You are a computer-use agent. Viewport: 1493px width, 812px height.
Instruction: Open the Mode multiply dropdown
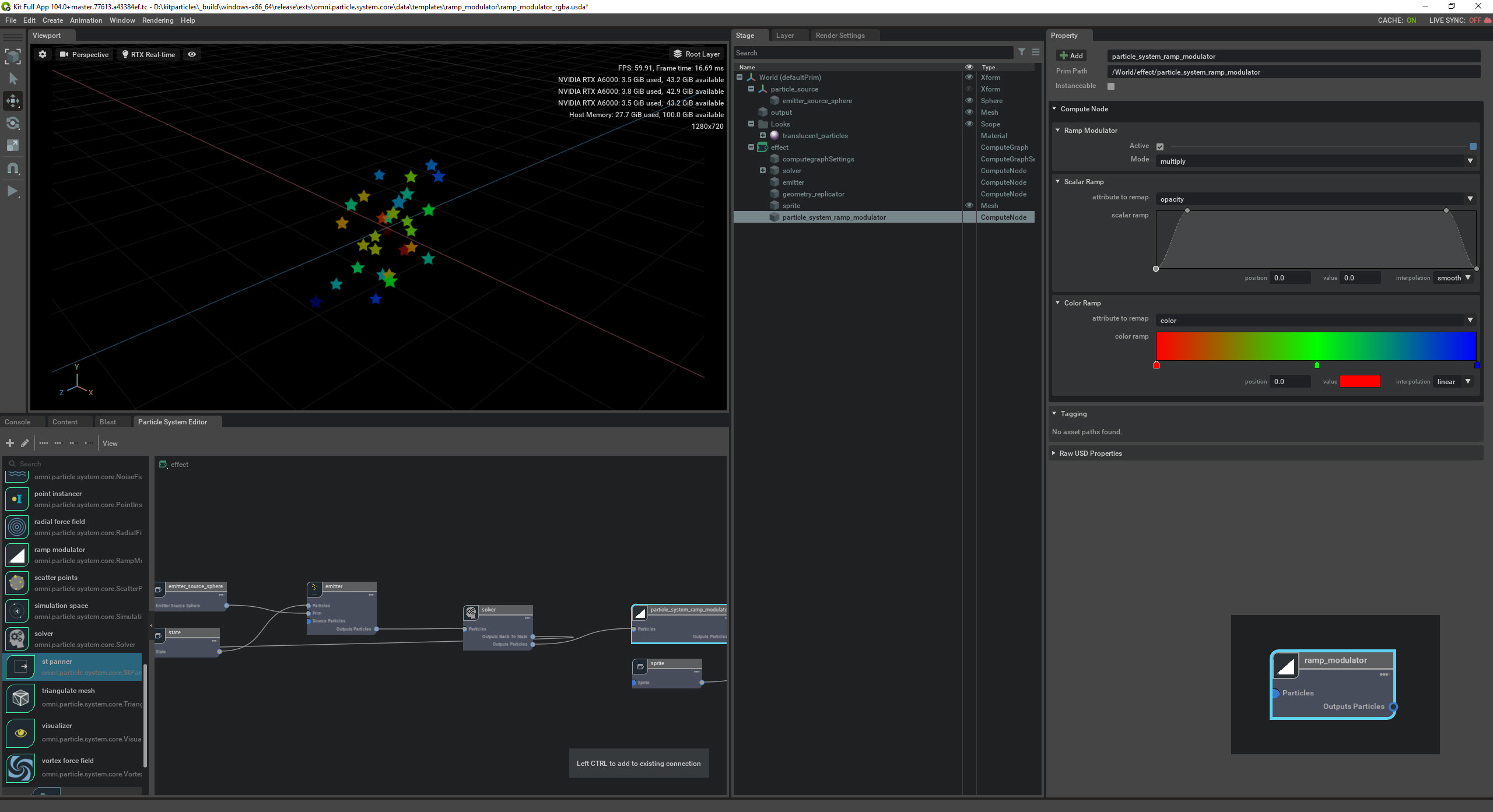point(1316,161)
